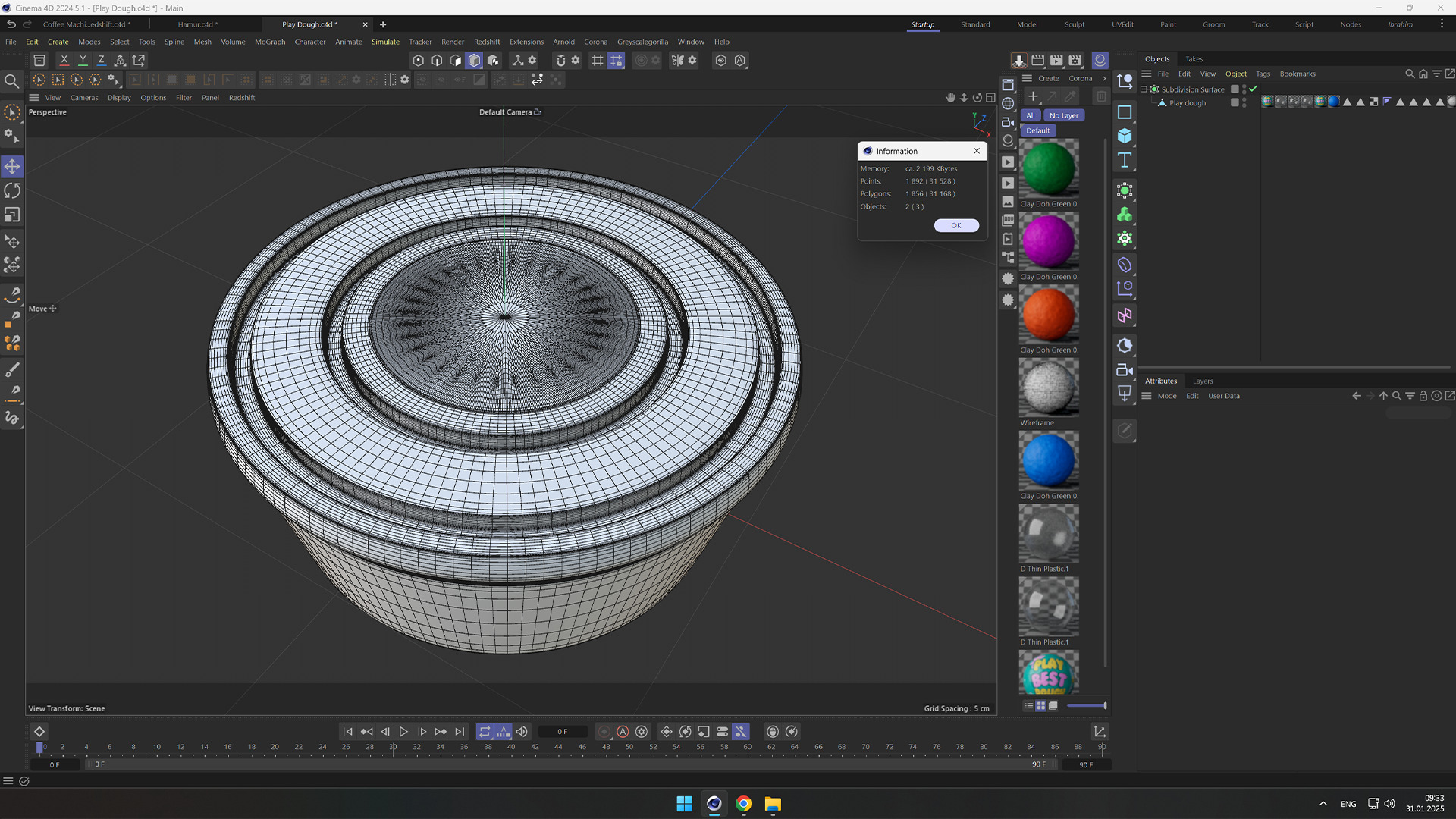Add a Rectangle spline object

click(x=1125, y=112)
